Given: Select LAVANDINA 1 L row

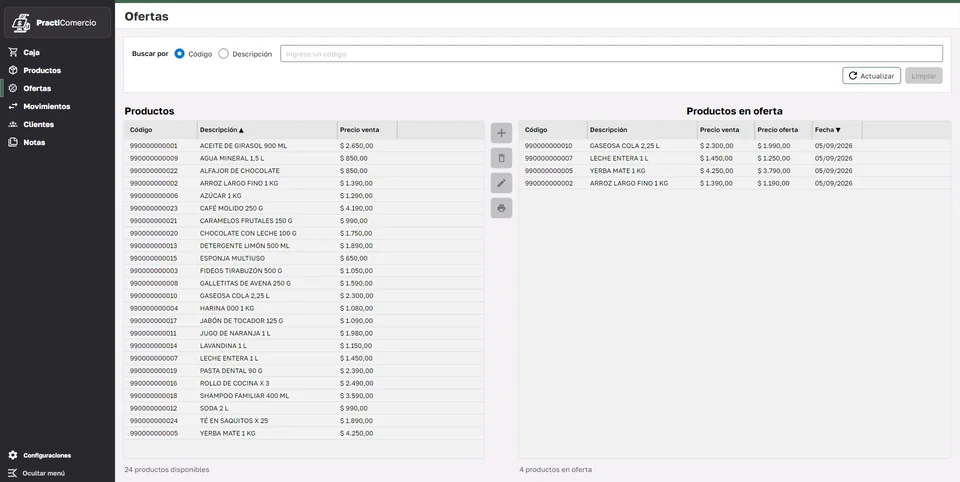Looking at the screenshot, I should pyautogui.click(x=304, y=346).
